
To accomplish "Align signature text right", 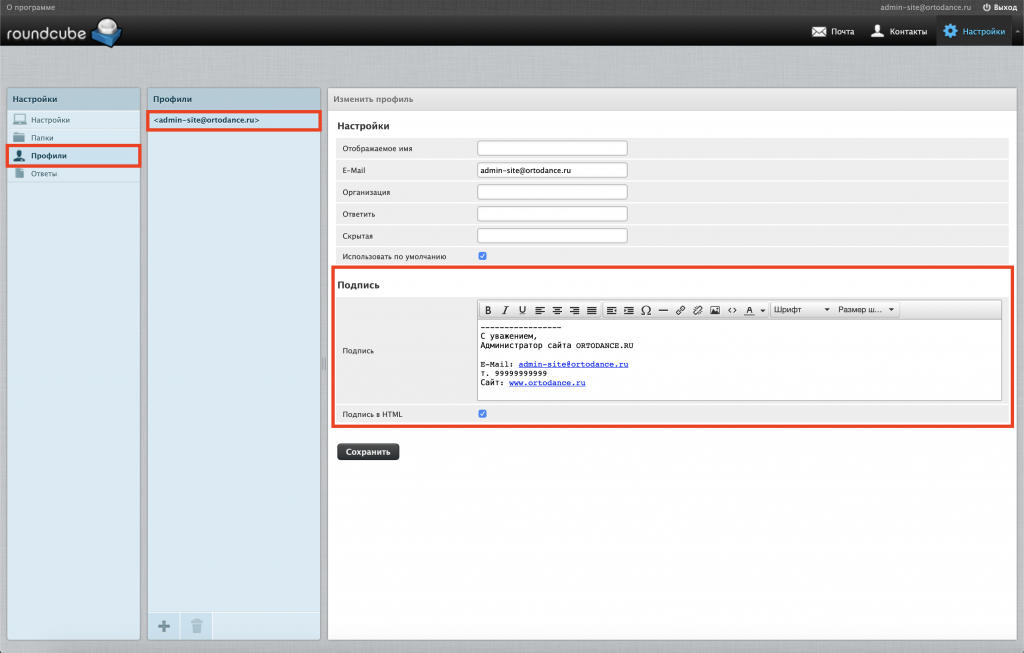I will [x=574, y=310].
